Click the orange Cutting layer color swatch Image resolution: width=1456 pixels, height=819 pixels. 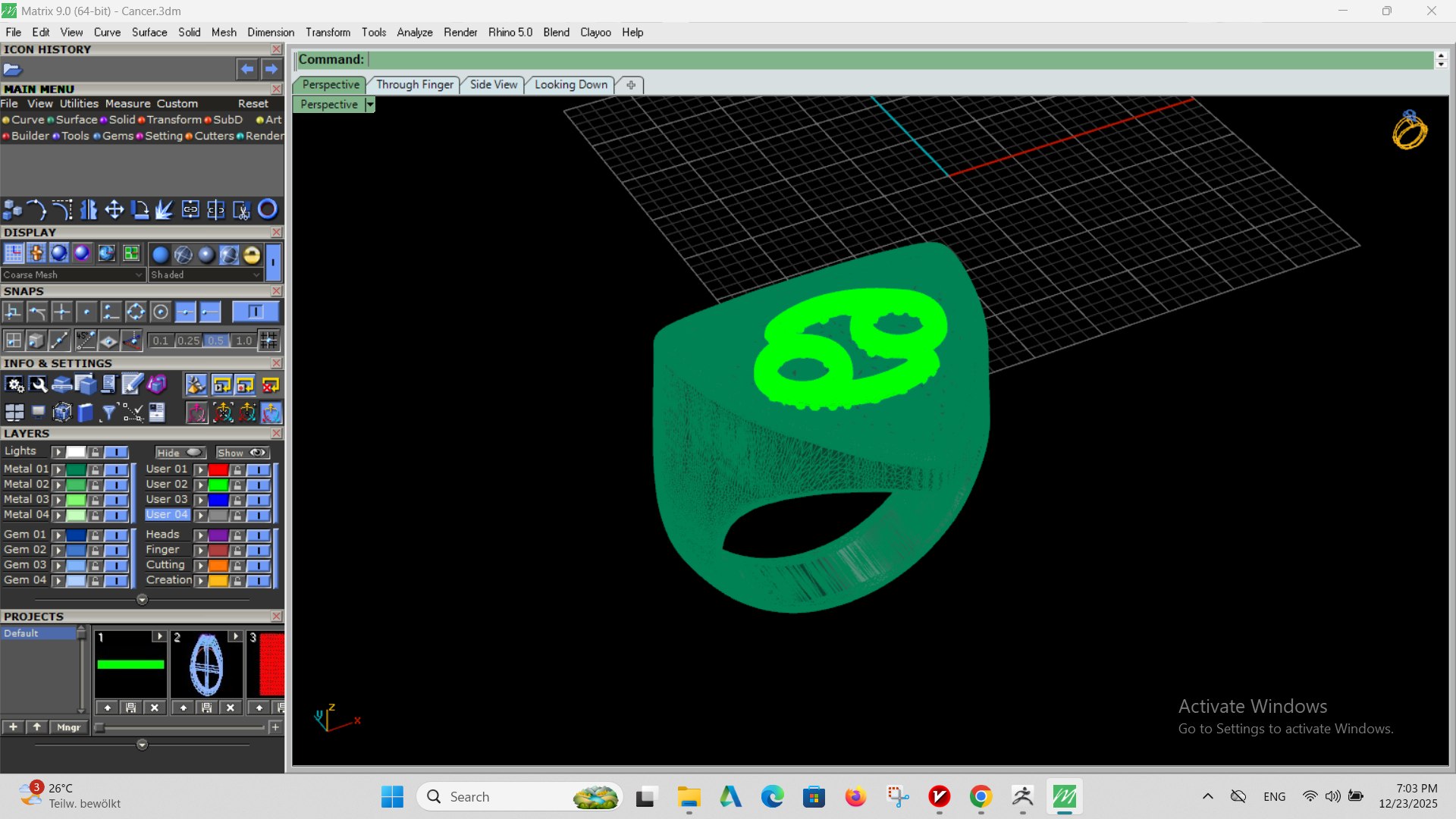tap(218, 565)
